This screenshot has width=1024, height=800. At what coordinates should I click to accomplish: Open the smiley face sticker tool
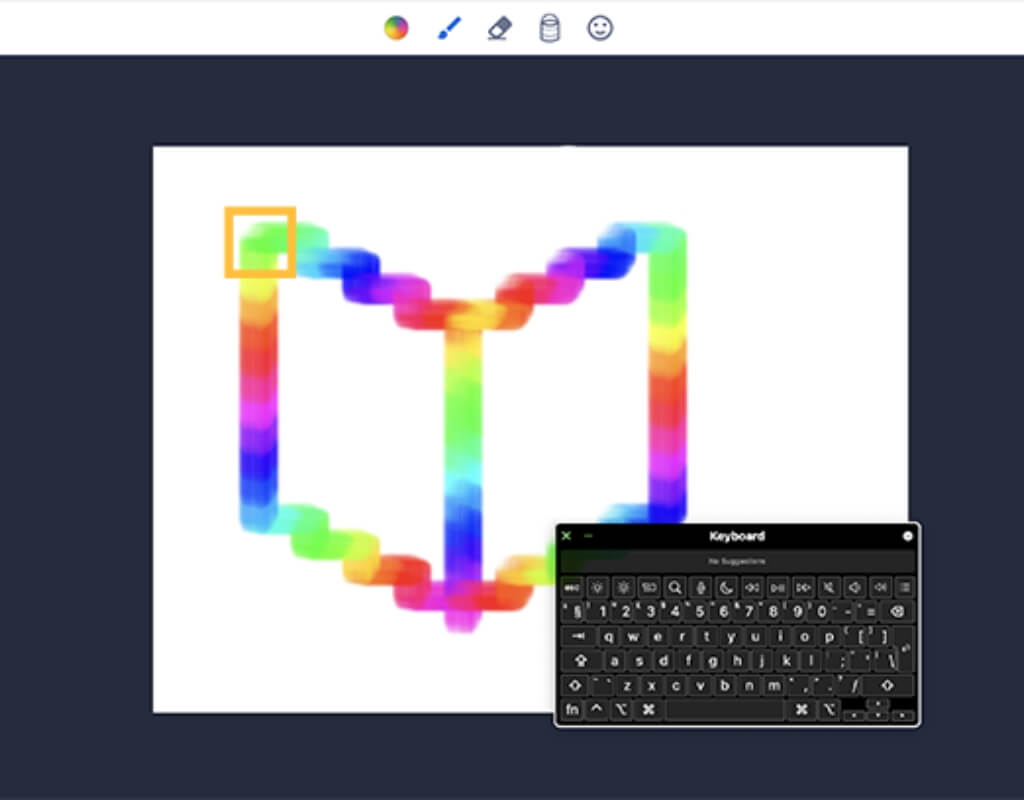[600, 28]
